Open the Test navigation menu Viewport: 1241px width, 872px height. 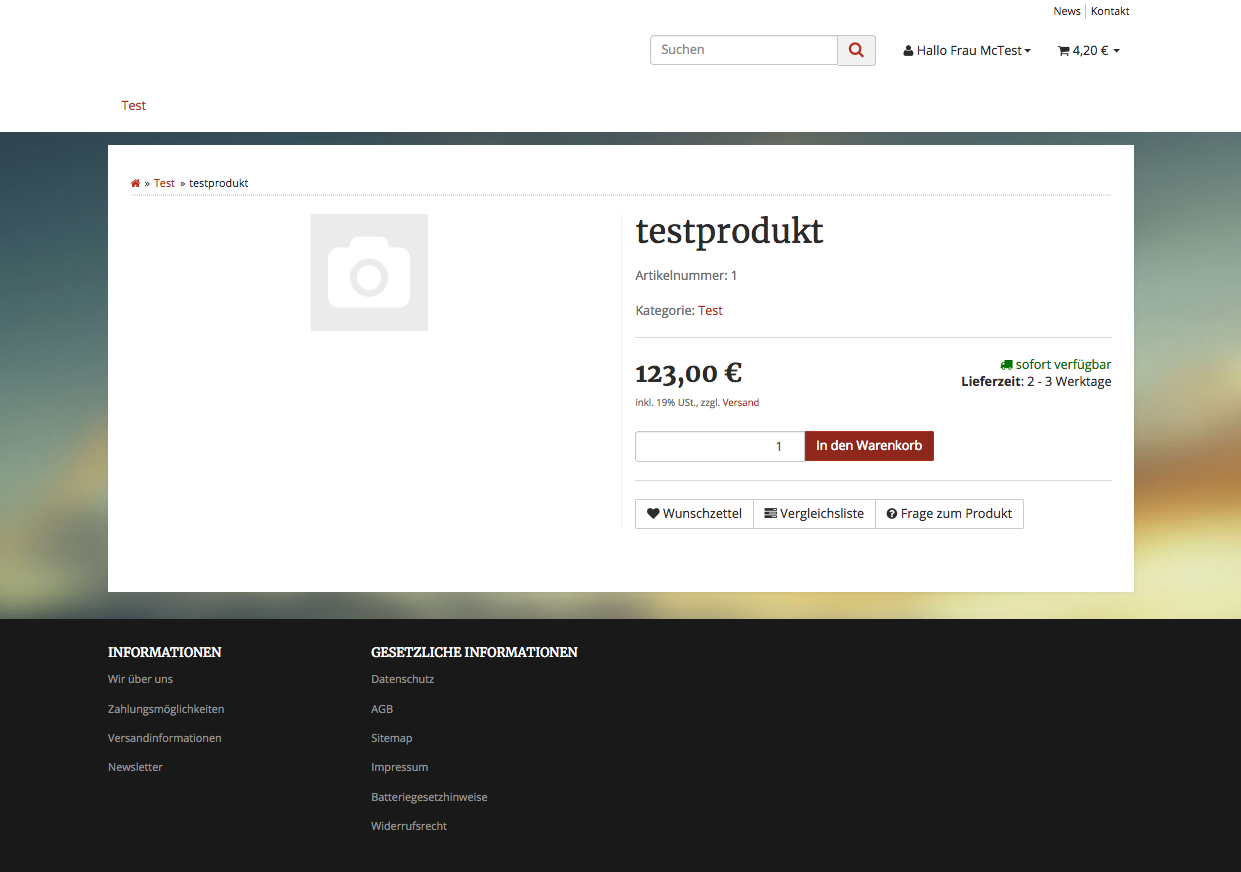tap(133, 105)
